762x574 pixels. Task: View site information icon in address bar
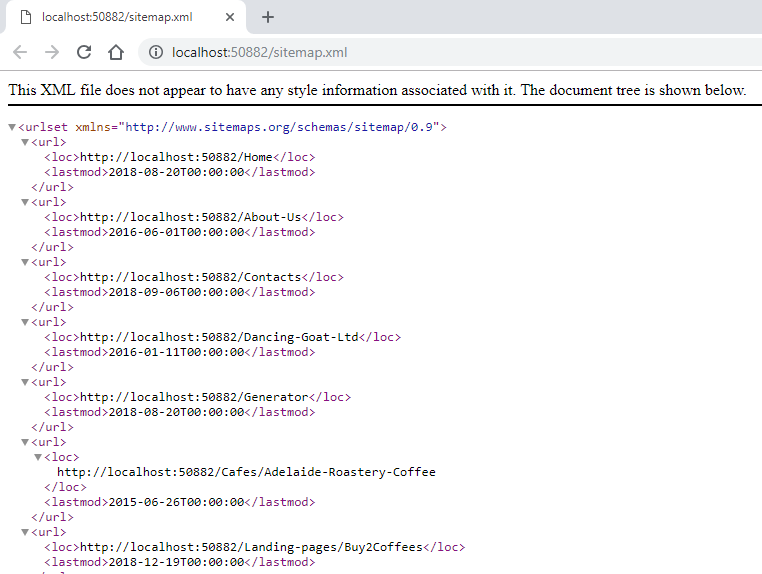[x=156, y=52]
